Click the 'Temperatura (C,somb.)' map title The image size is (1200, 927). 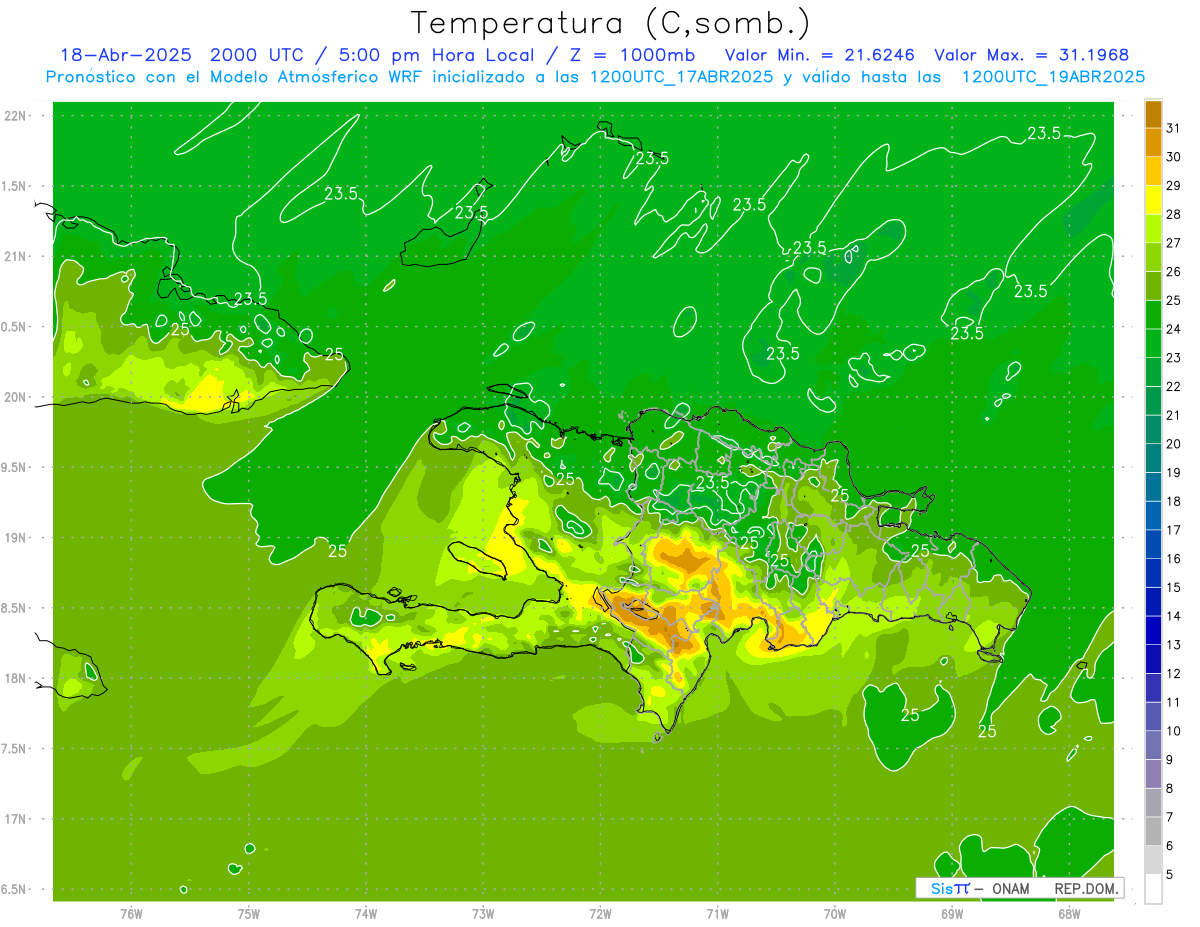tap(611, 23)
